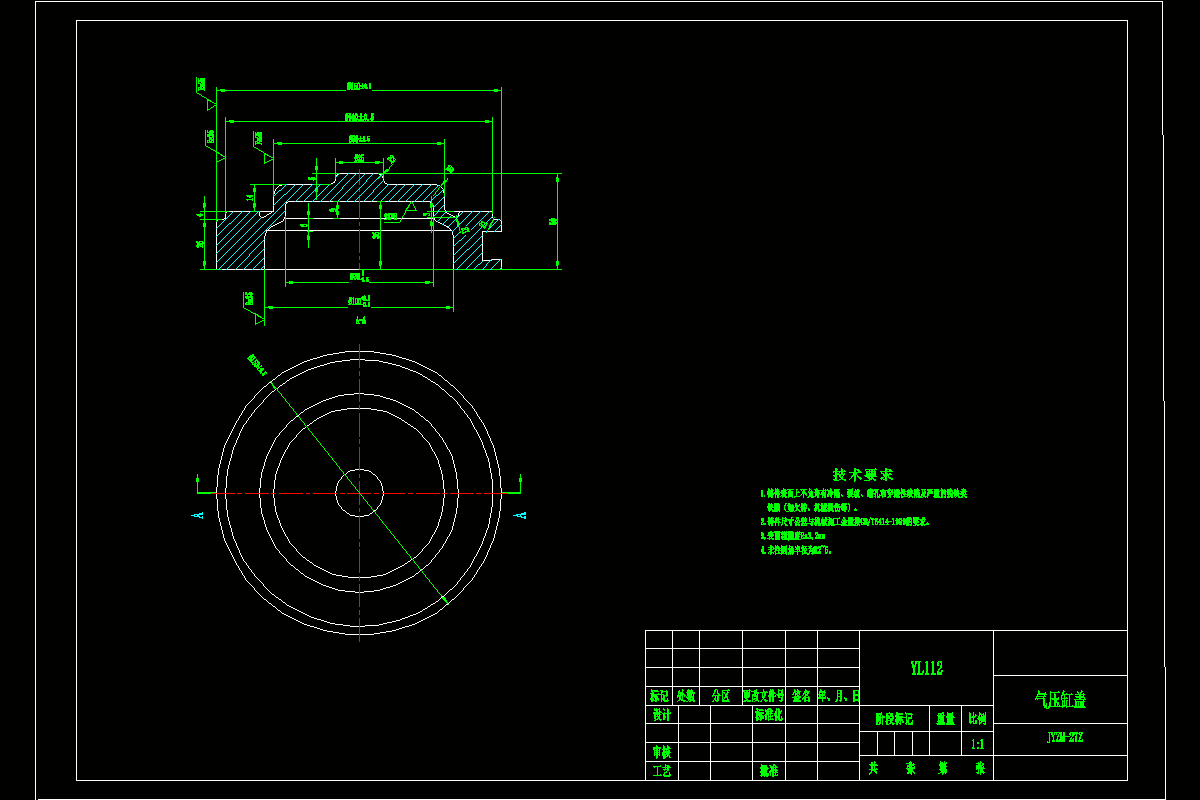Click the 重量 header cell
The image size is (1200, 800).
pyautogui.click(x=945, y=718)
